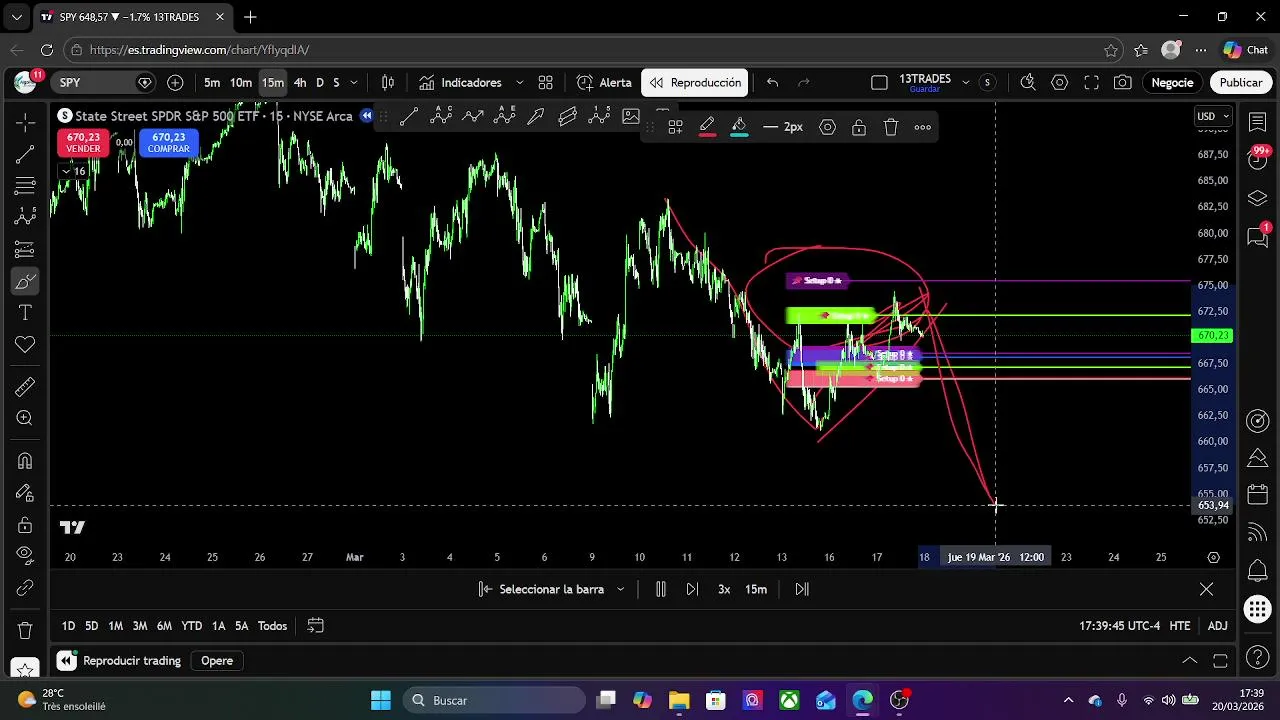1280x720 pixels.
Task: Select the D daily timeframe
Action: [320, 83]
